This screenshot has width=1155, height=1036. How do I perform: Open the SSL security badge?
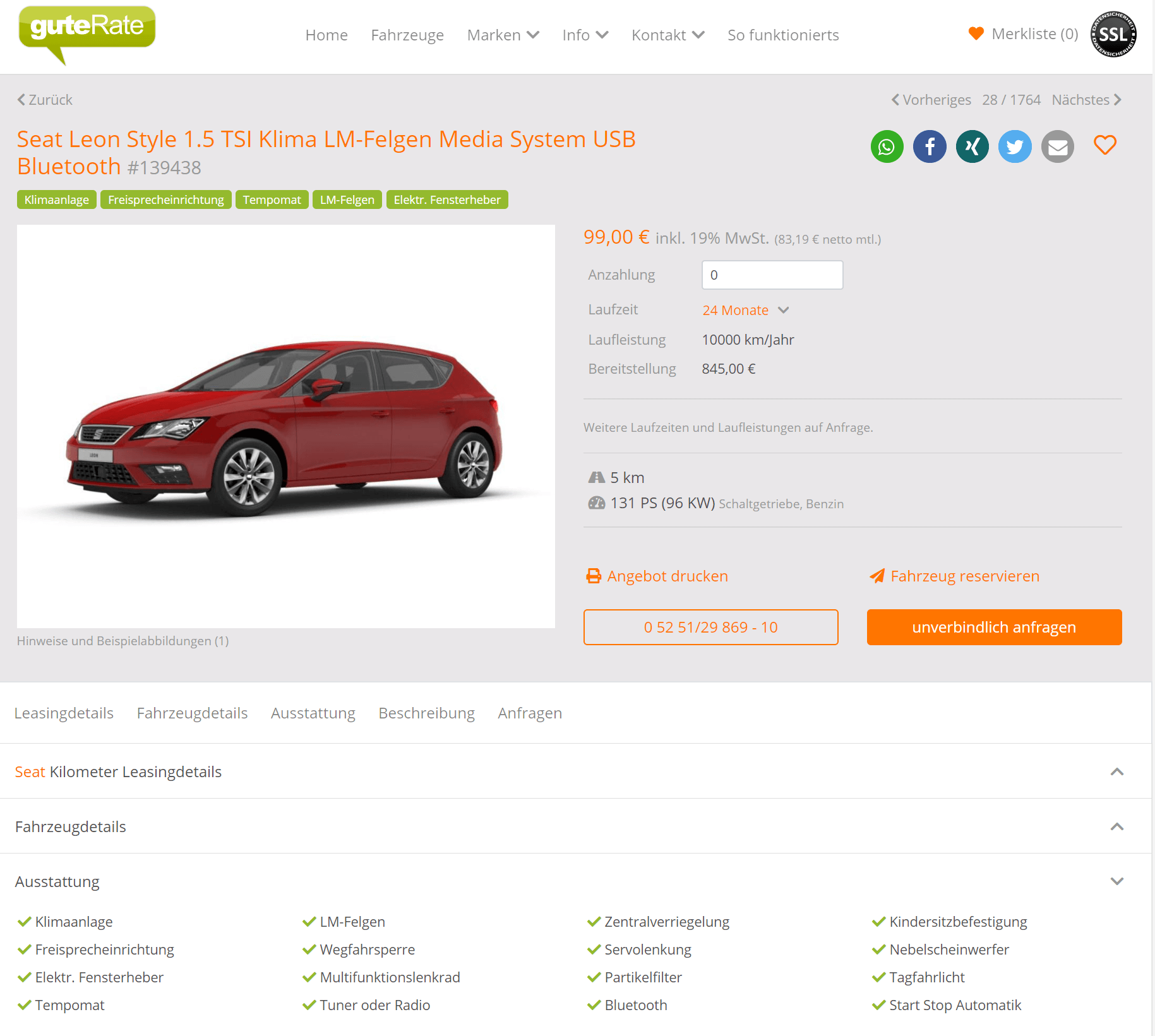tap(1113, 34)
